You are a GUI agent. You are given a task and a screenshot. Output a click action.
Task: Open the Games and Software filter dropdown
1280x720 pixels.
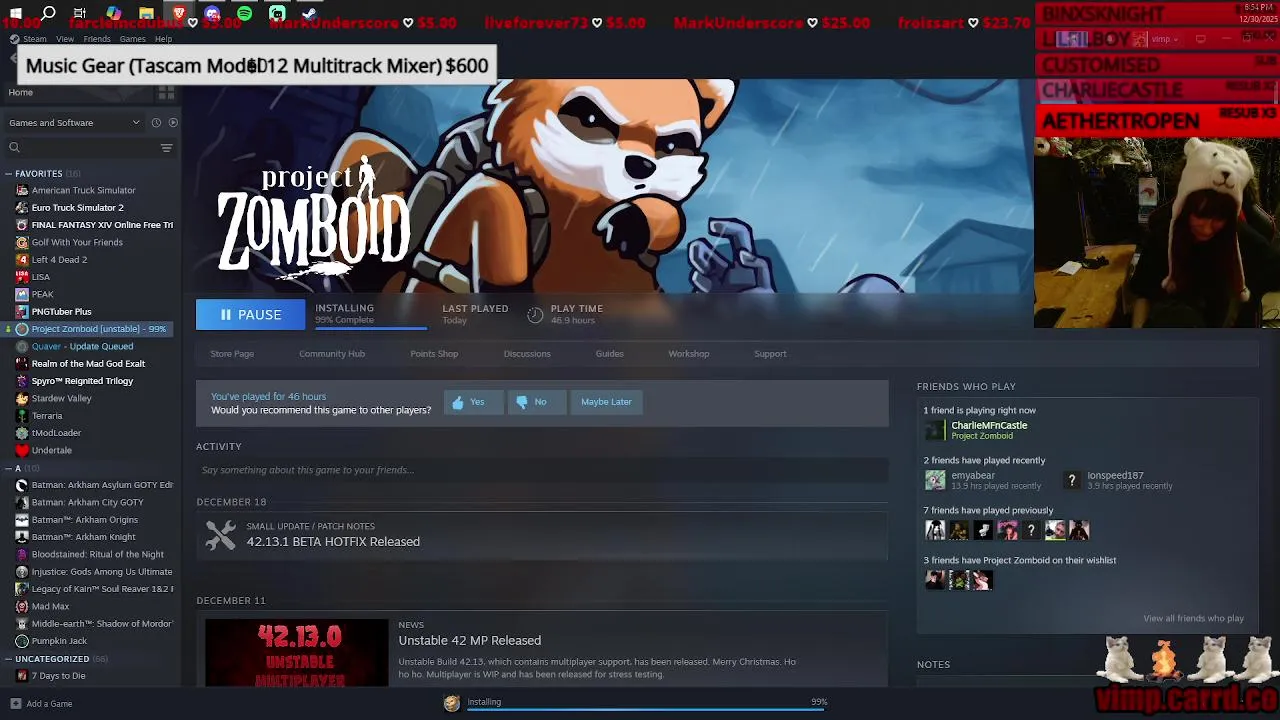point(74,123)
